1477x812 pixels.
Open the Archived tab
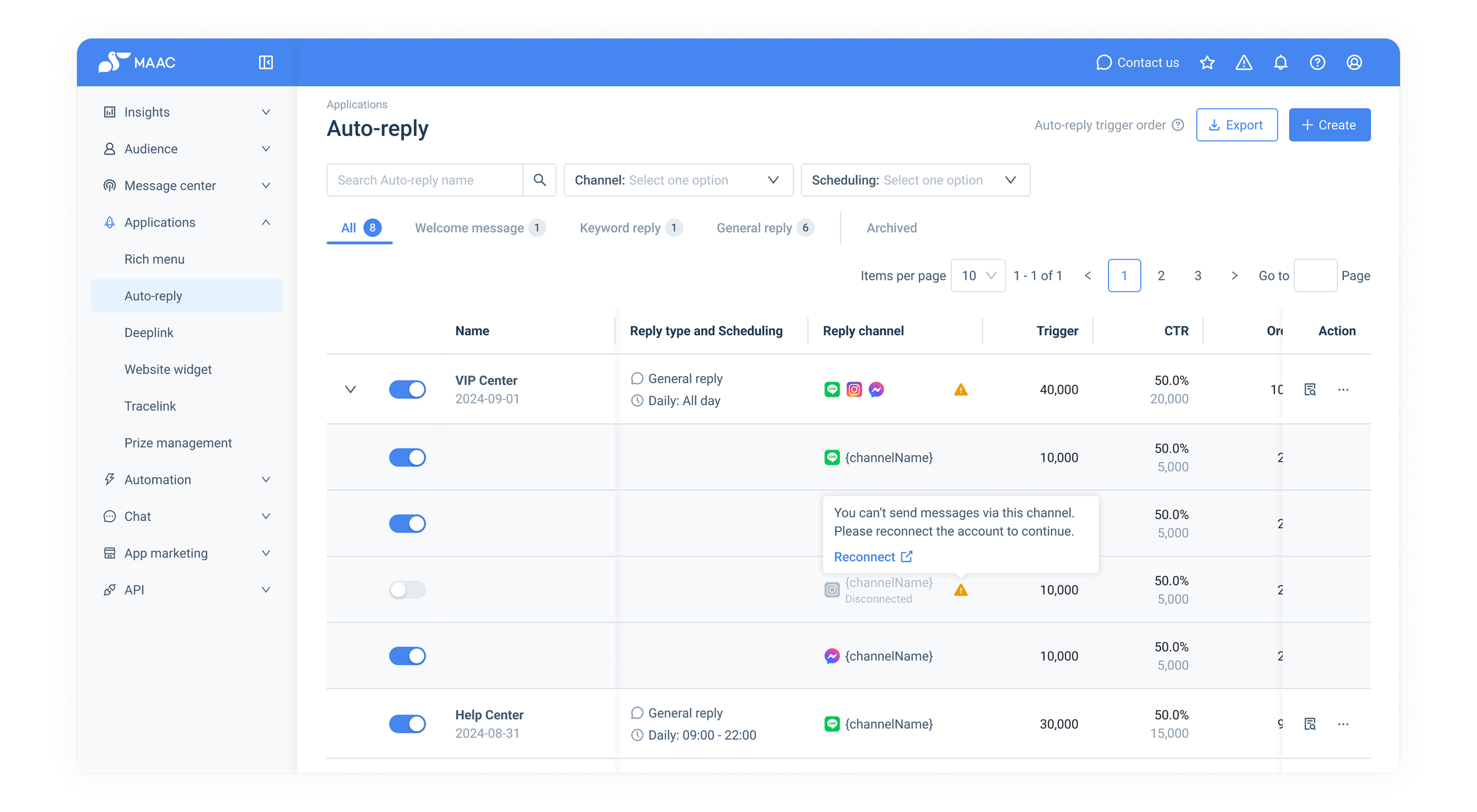(891, 228)
